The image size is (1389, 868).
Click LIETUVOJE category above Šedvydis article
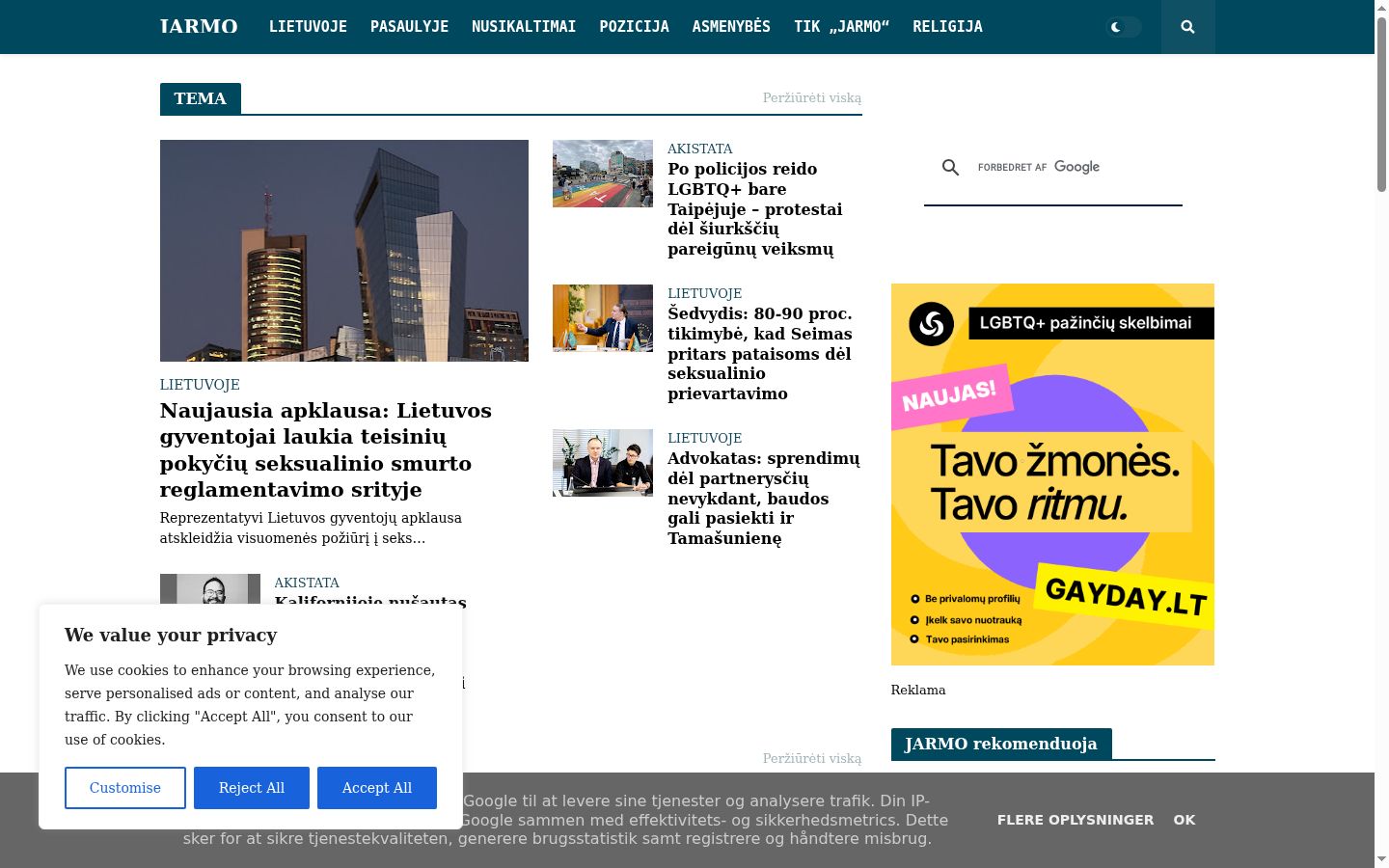tap(705, 293)
